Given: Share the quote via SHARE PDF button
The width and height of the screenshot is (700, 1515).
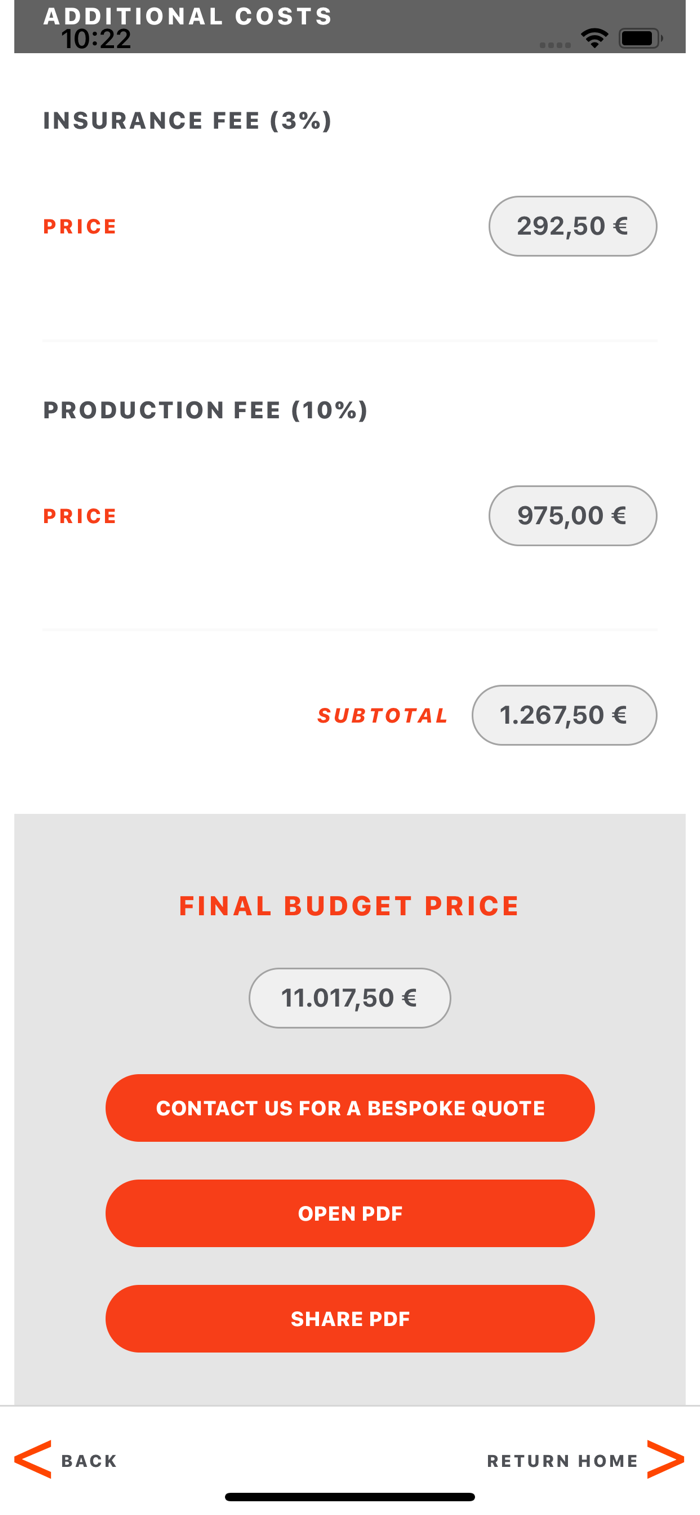Looking at the screenshot, I should point(350,1319).
